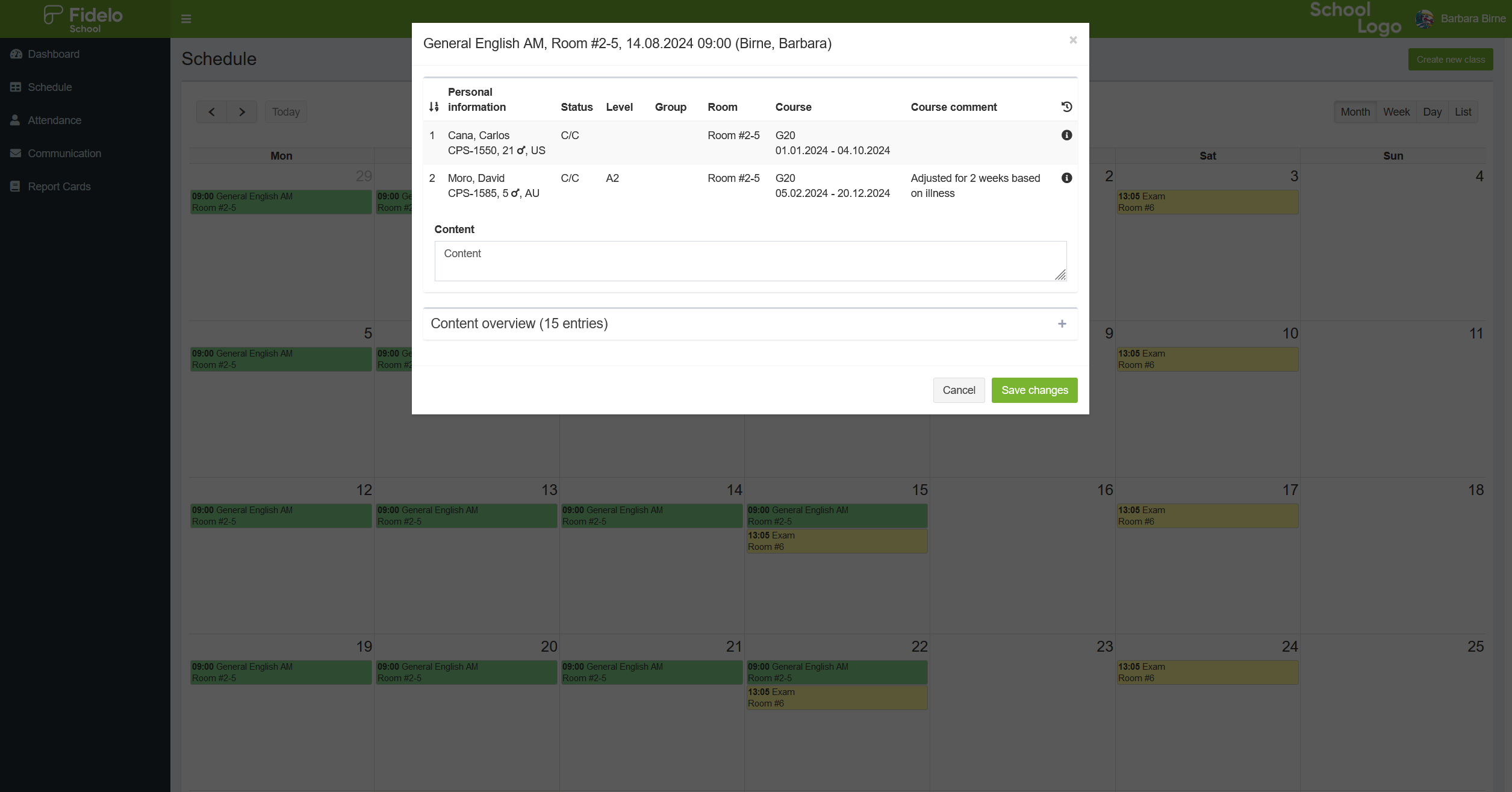The width and height of the screenshot is (1512, 792).
Task: Go to previous month arrow
Action: point(211,112)
